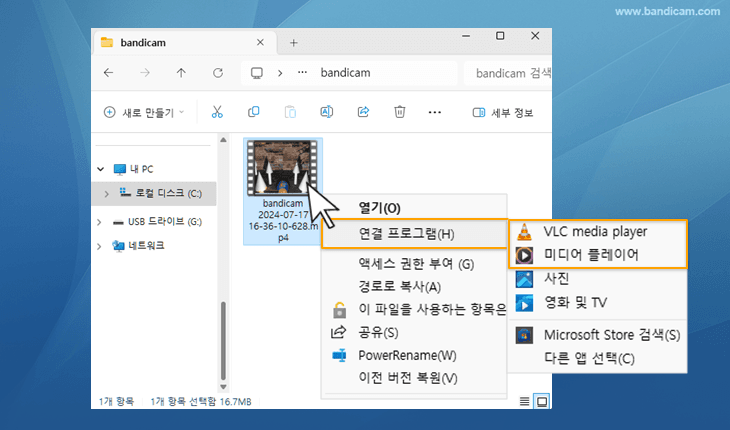The height and width of the screenshot is (430, 730).
Task: Select 이전 버전 복원(V)
Action: click(408, 378)
